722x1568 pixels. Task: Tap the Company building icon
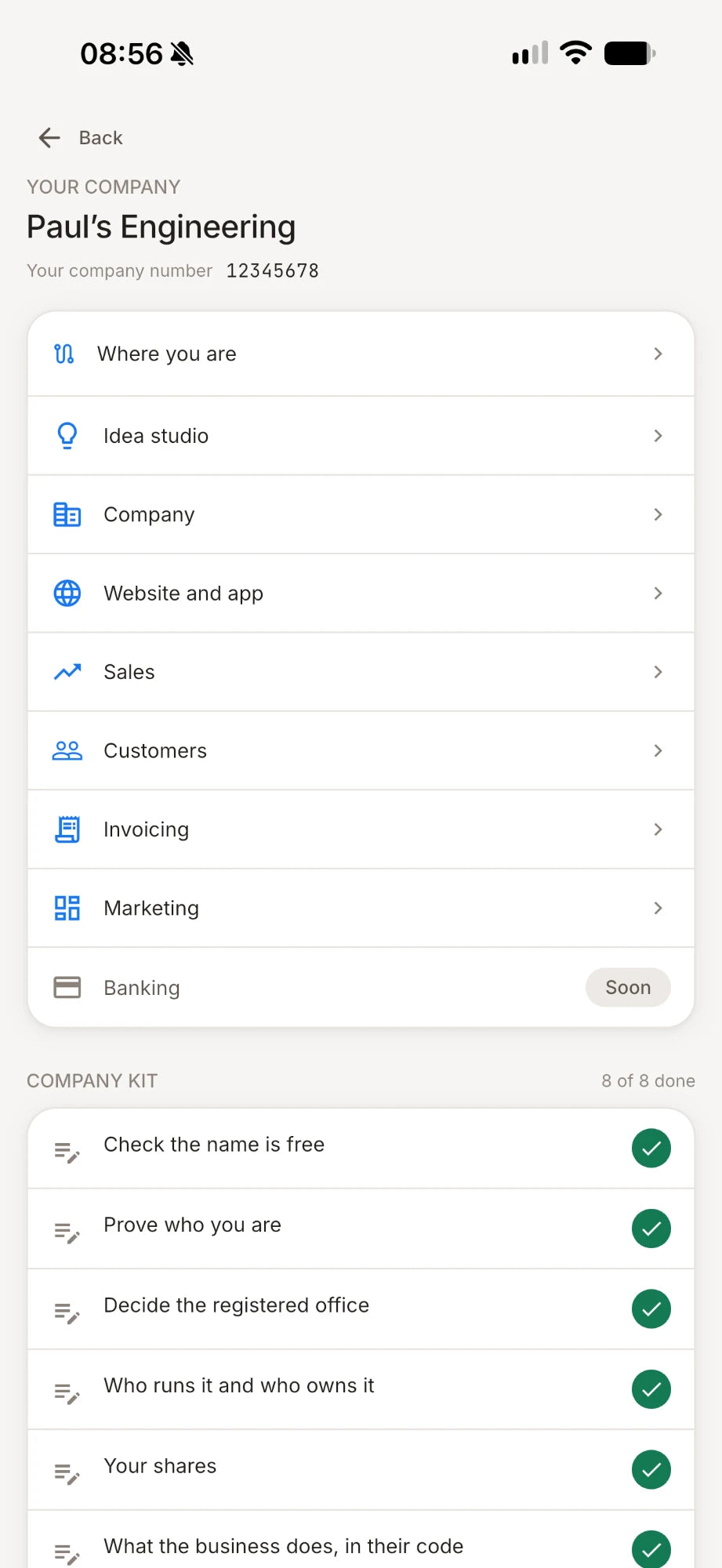(x=67, y=514)
